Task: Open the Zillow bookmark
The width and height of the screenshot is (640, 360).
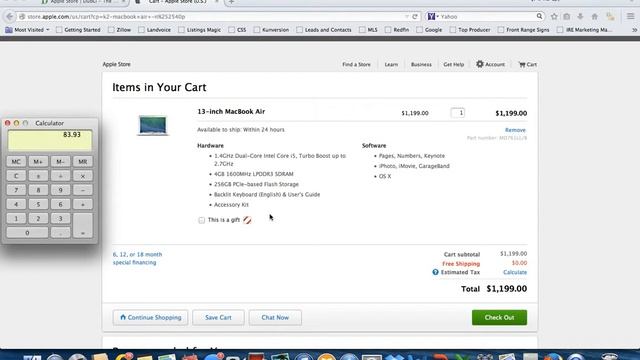Action: (119, 30)
